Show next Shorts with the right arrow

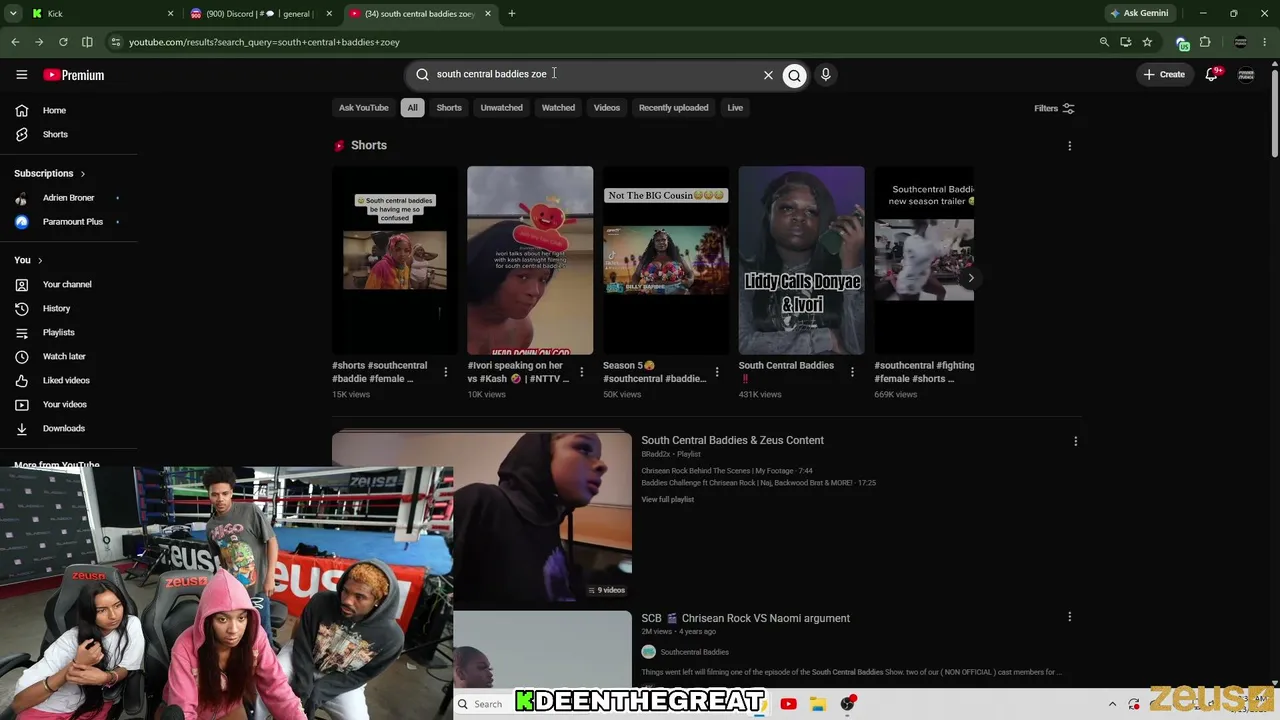pyautogui.click(x=970, y=278)
